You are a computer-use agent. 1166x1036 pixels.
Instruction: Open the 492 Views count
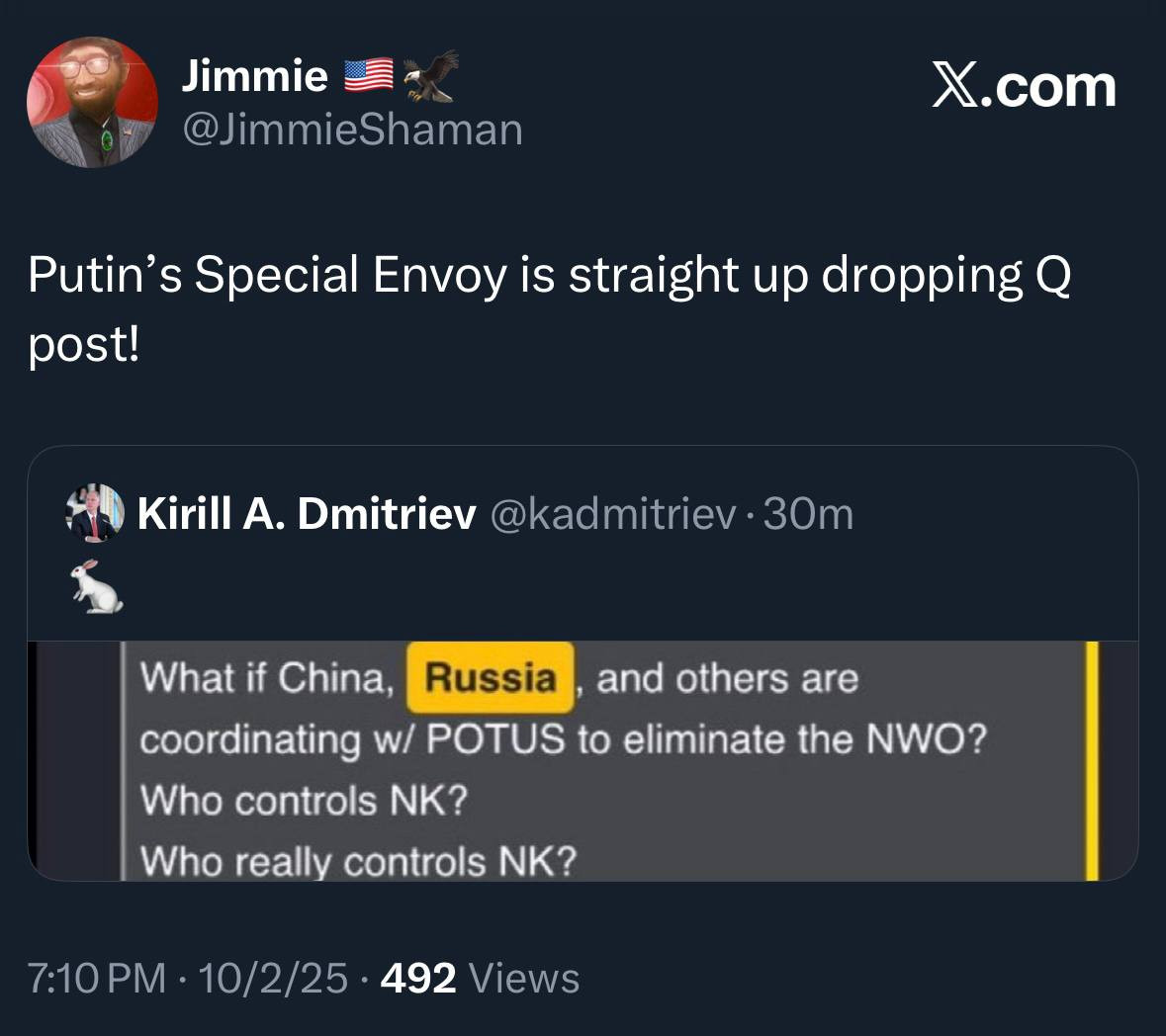pos(480,978)
